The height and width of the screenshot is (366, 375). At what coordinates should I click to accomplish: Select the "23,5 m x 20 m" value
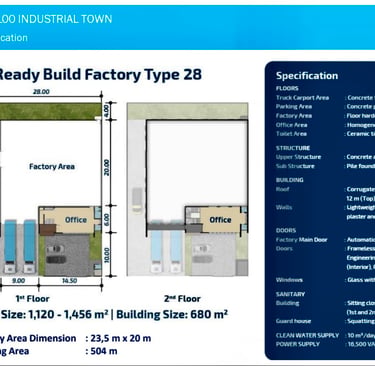(x=121, y=338)
